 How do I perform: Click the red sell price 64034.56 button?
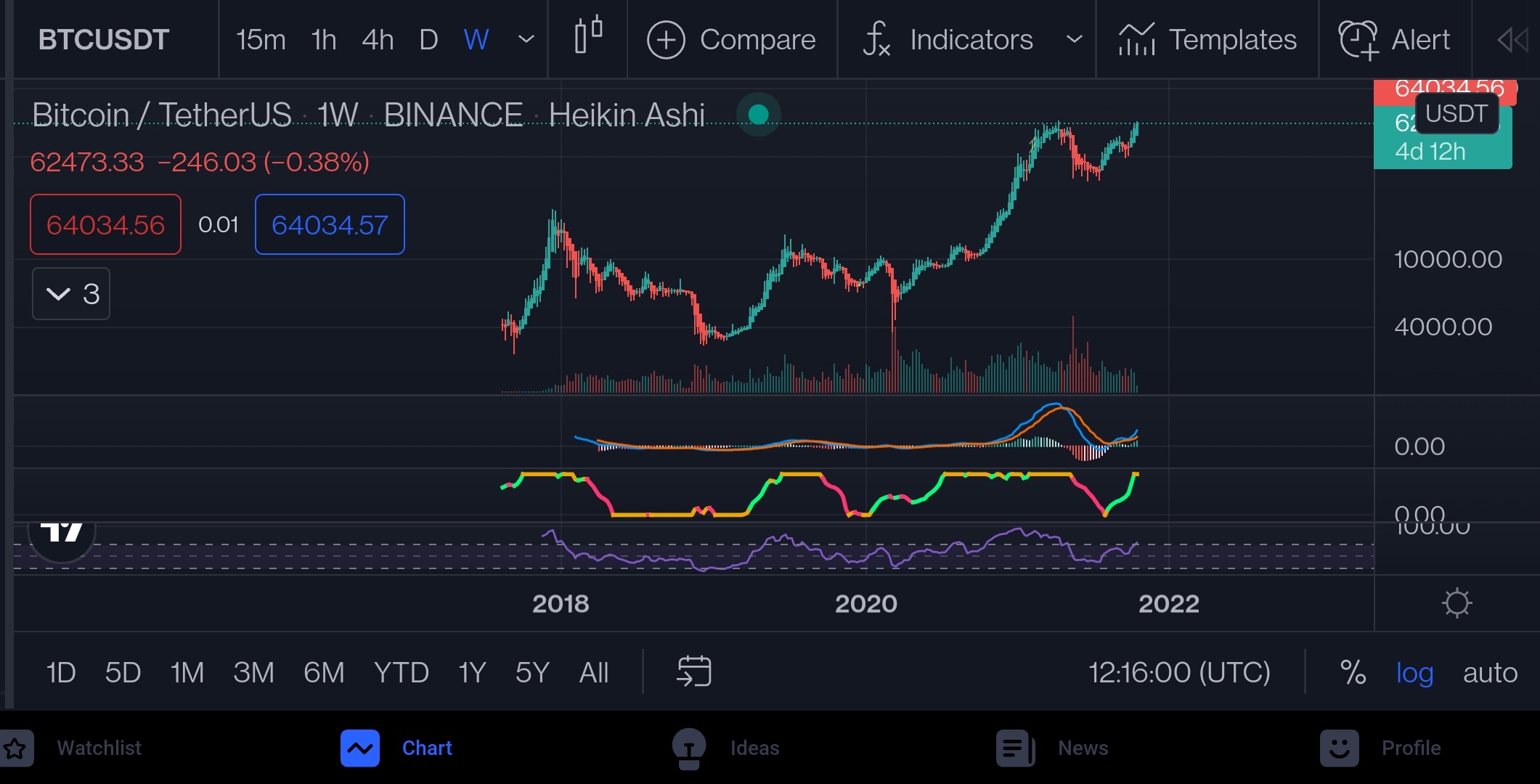pos(105,225)
